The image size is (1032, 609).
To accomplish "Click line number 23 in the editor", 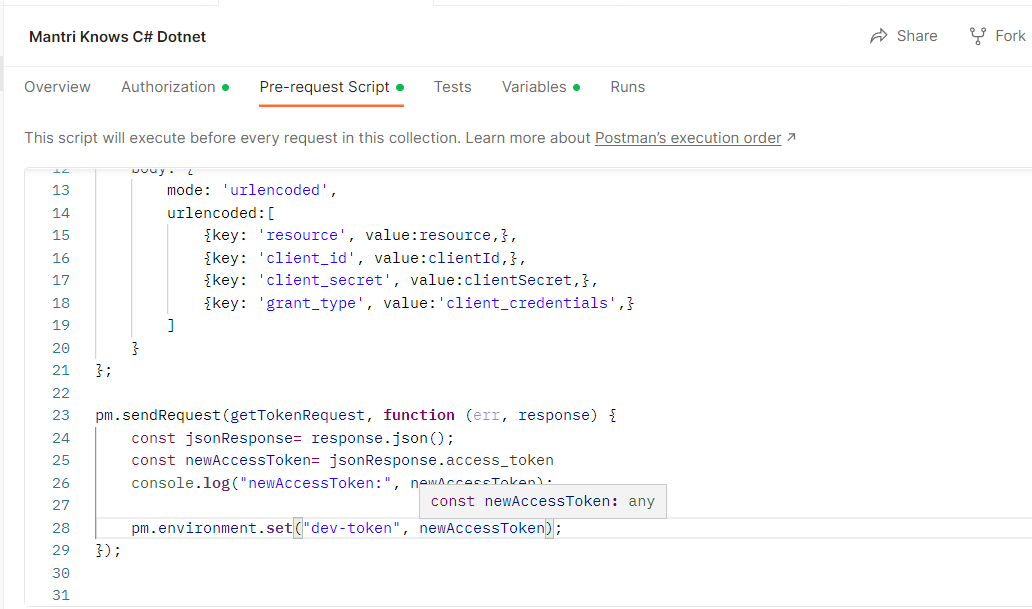I will [x=61, y=414].
